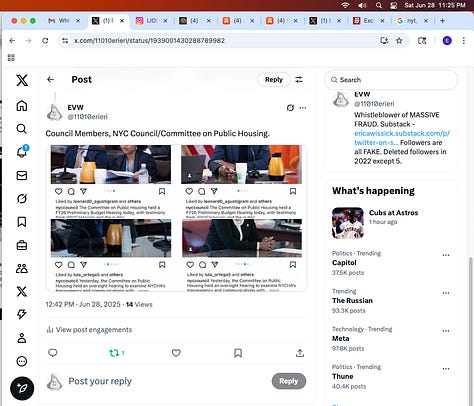474x406 pixels.
Task: Open More circle menu in sidebar
Action: click(x=22, y=361)
